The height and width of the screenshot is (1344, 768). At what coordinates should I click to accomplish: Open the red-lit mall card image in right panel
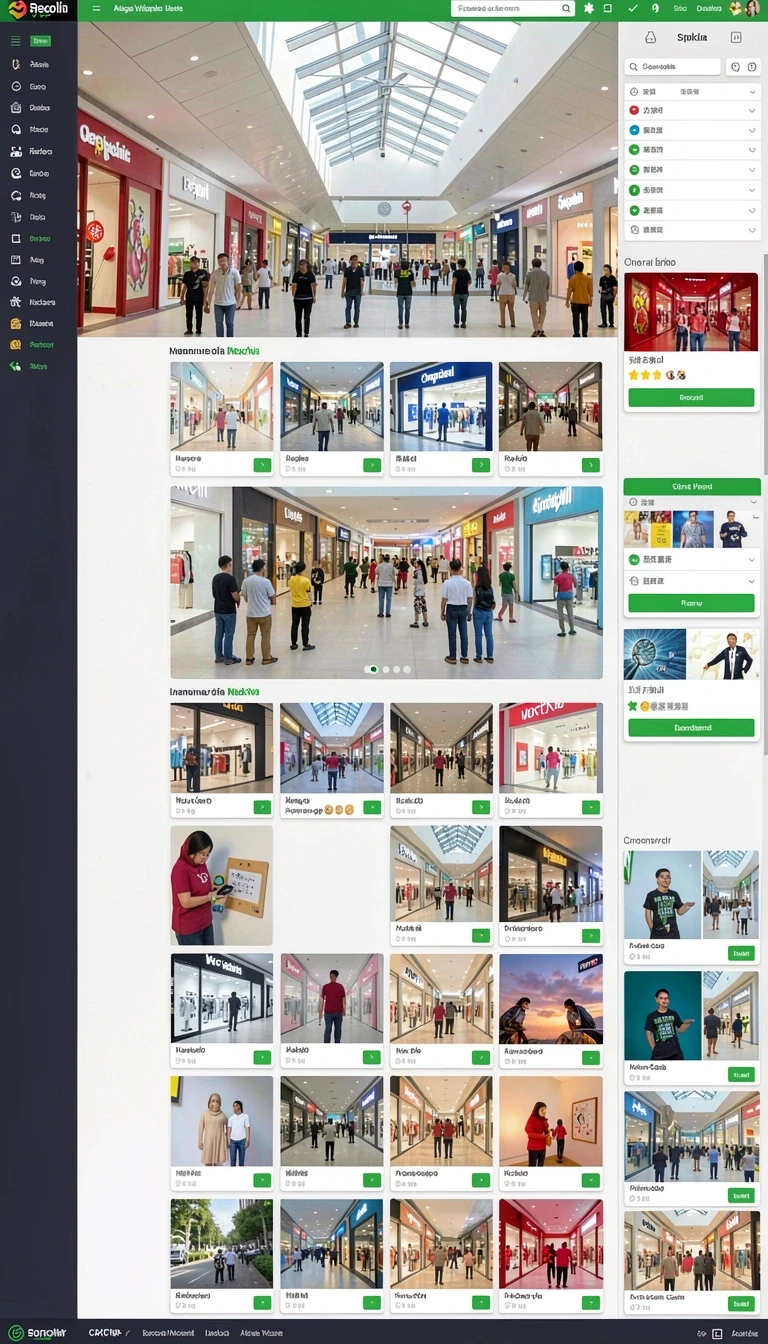tap(692, 312)
